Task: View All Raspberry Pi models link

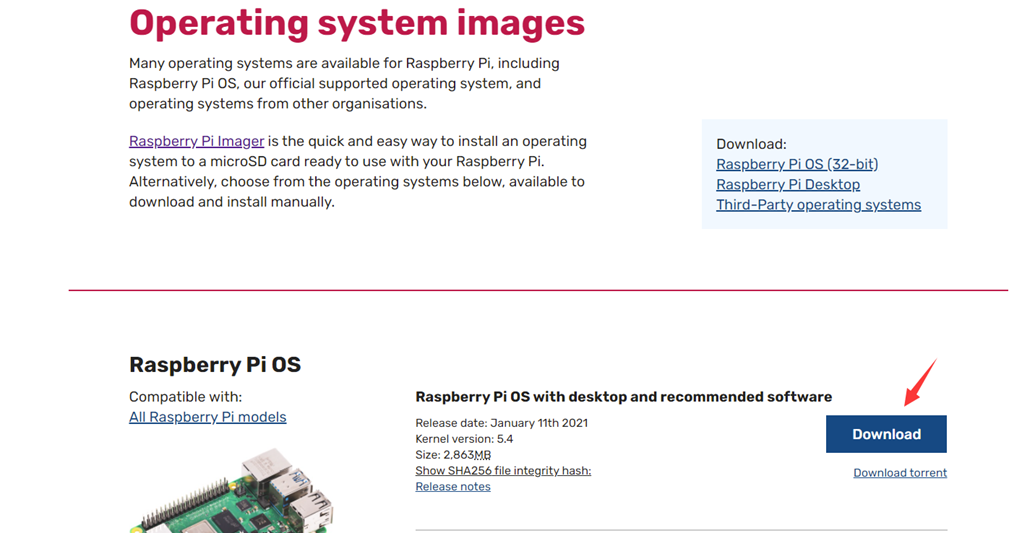Action: pos(207,417)
